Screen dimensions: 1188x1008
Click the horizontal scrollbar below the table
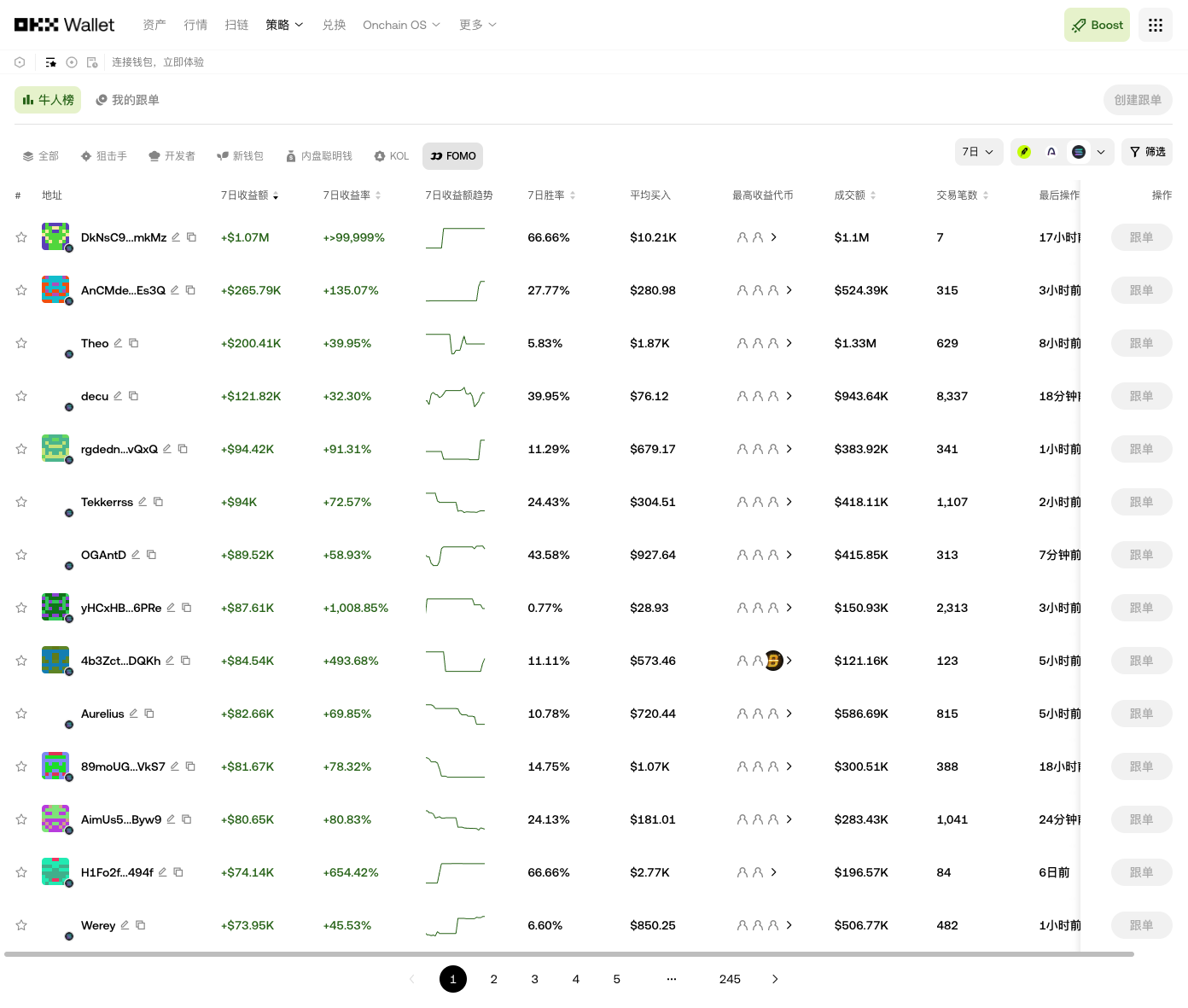(x=569, y=954)
